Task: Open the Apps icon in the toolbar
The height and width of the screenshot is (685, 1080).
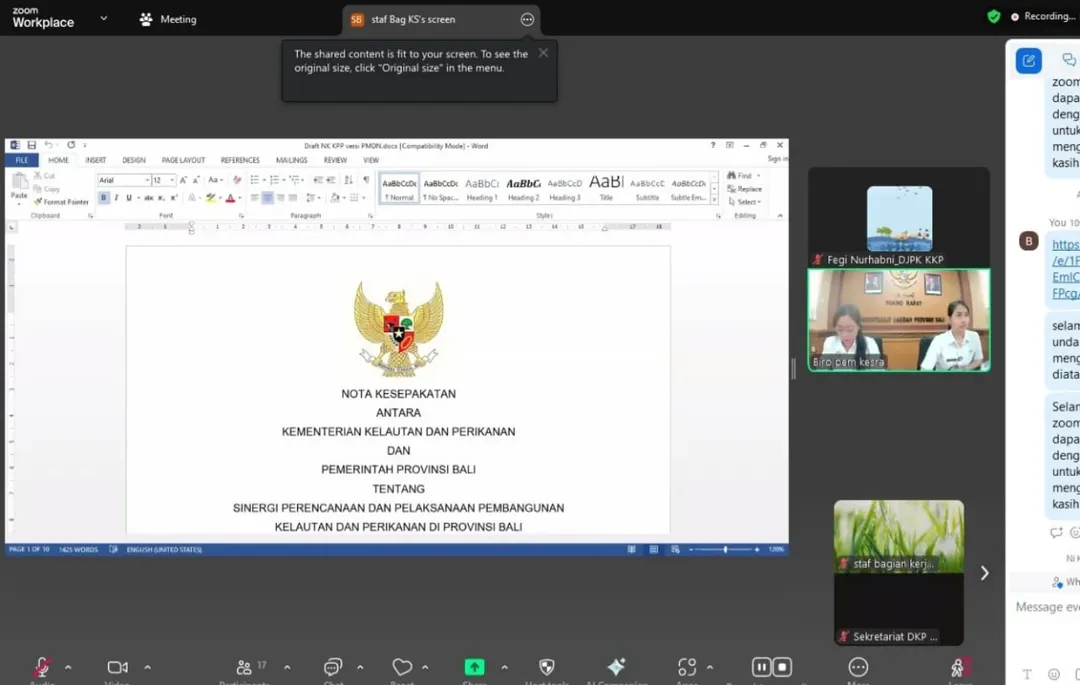Action: point(687,667)
